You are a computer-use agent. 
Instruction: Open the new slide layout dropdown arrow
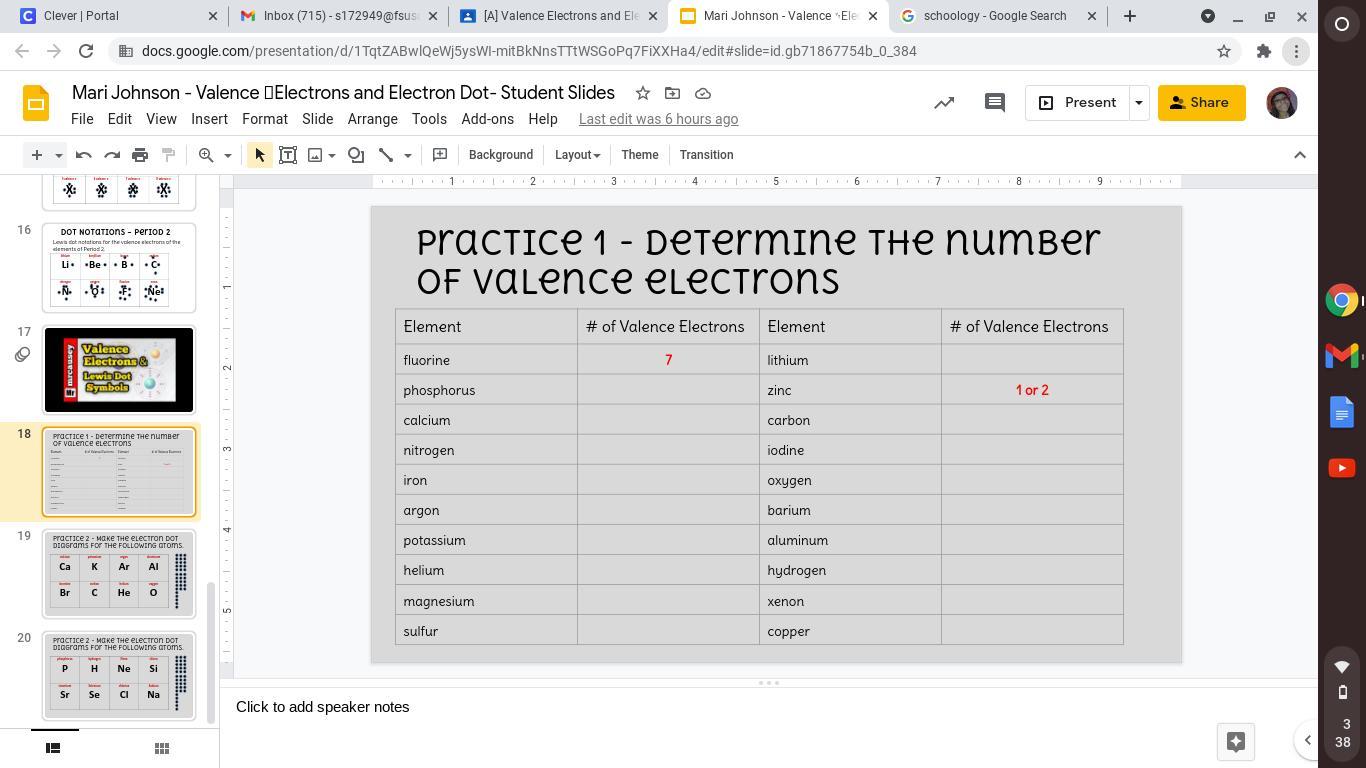pos(58,155)
